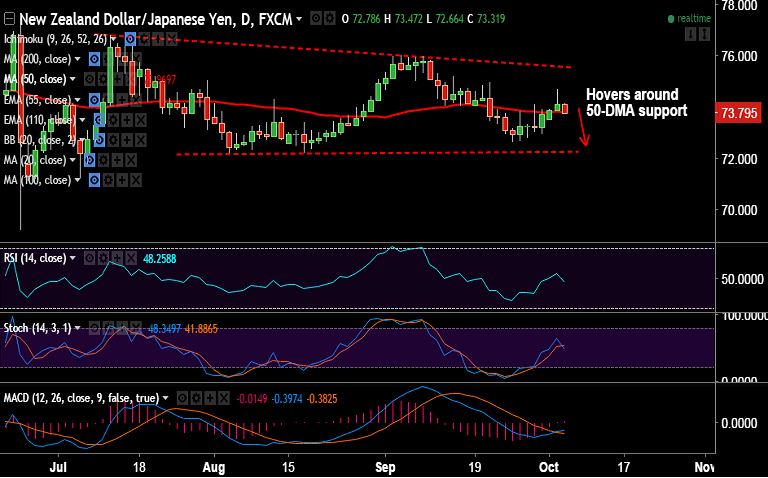Click the RSI value 48.2588

(160, 259)
